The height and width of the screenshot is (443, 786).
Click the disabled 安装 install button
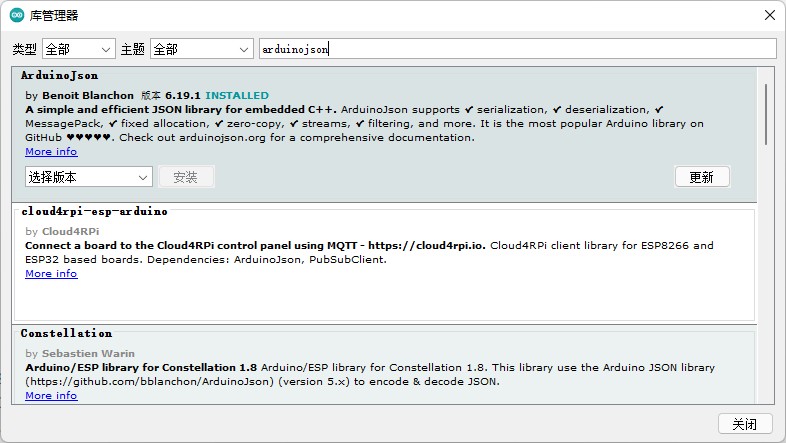(186, 177)
